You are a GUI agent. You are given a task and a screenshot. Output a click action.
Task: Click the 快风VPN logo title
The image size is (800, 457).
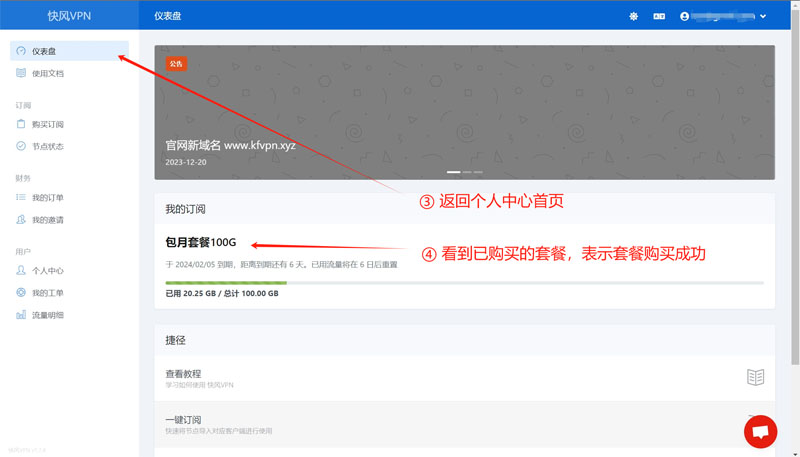69,16
